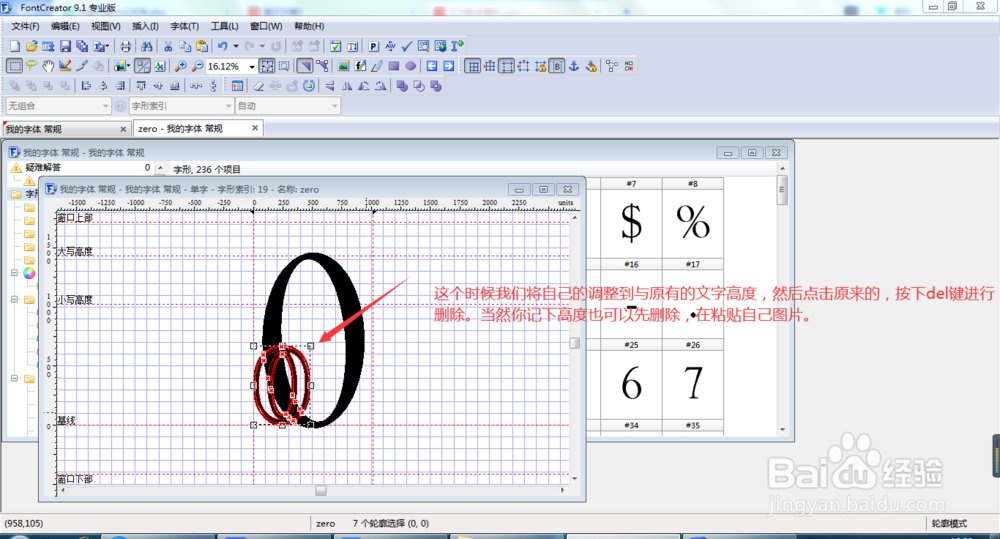
Task: Toggle guidelines display button
Action: 506,66
